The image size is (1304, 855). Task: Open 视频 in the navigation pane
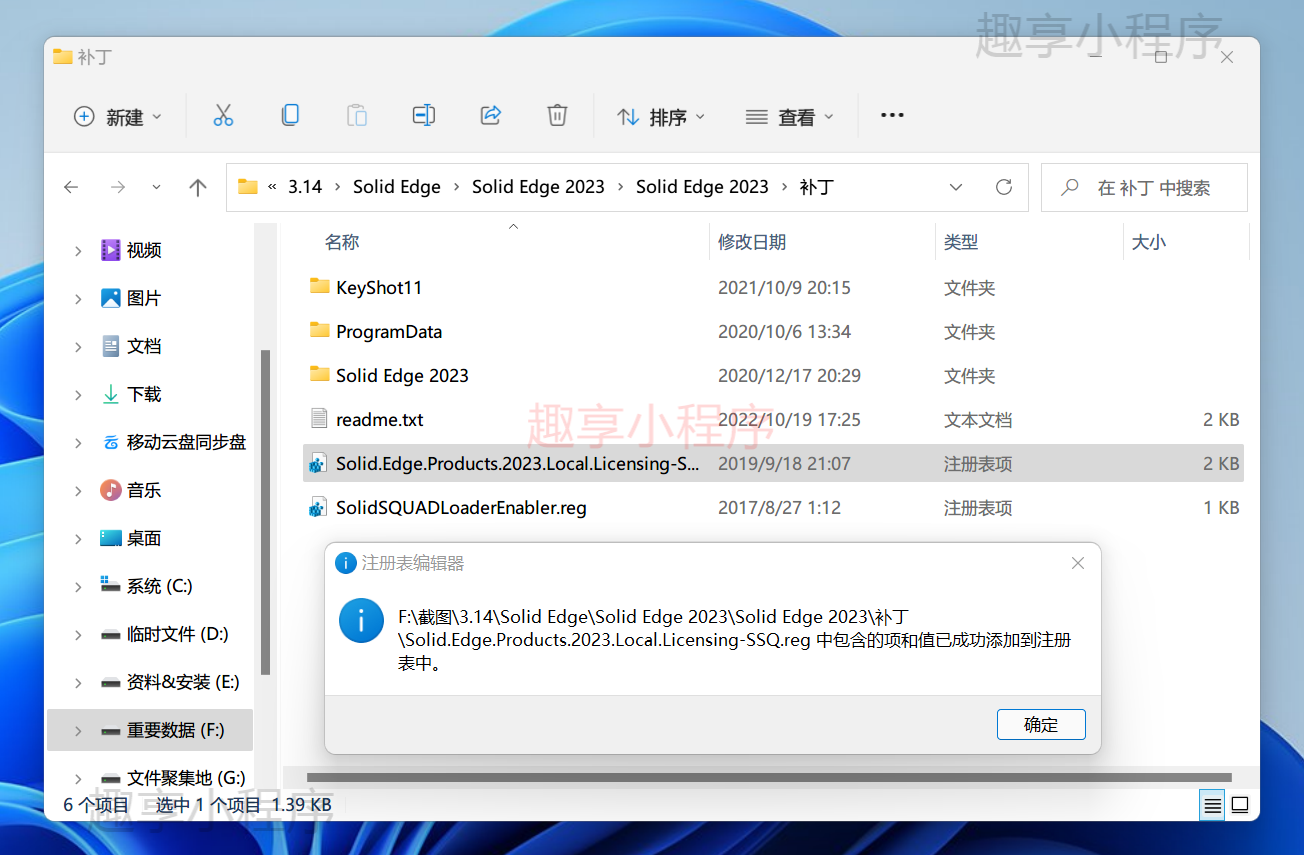tap(144, 250)
